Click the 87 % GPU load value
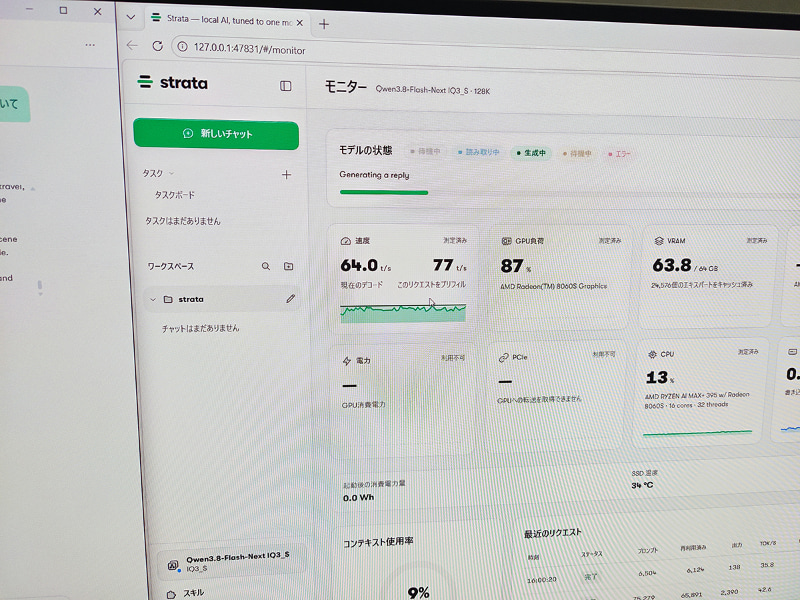Screen dimensions: 800x600 (x=516, y=266)
